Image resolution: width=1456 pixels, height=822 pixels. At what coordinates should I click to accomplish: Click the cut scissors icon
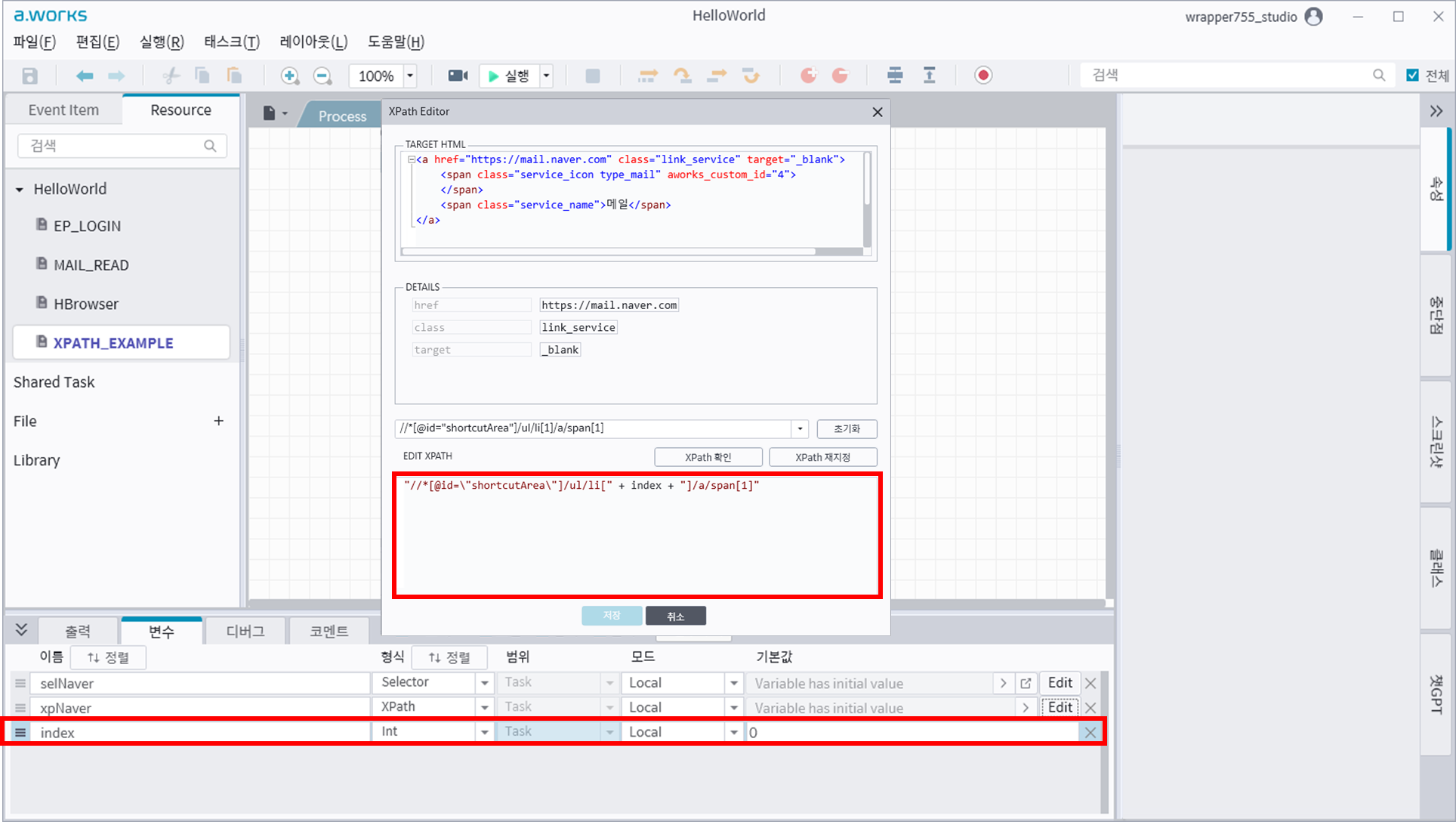pos(171,76)
